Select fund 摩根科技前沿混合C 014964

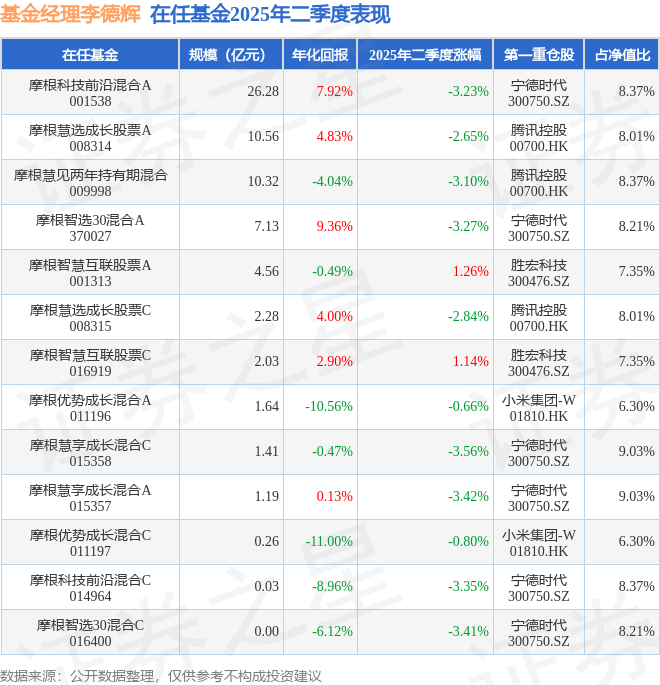(90, 588)
